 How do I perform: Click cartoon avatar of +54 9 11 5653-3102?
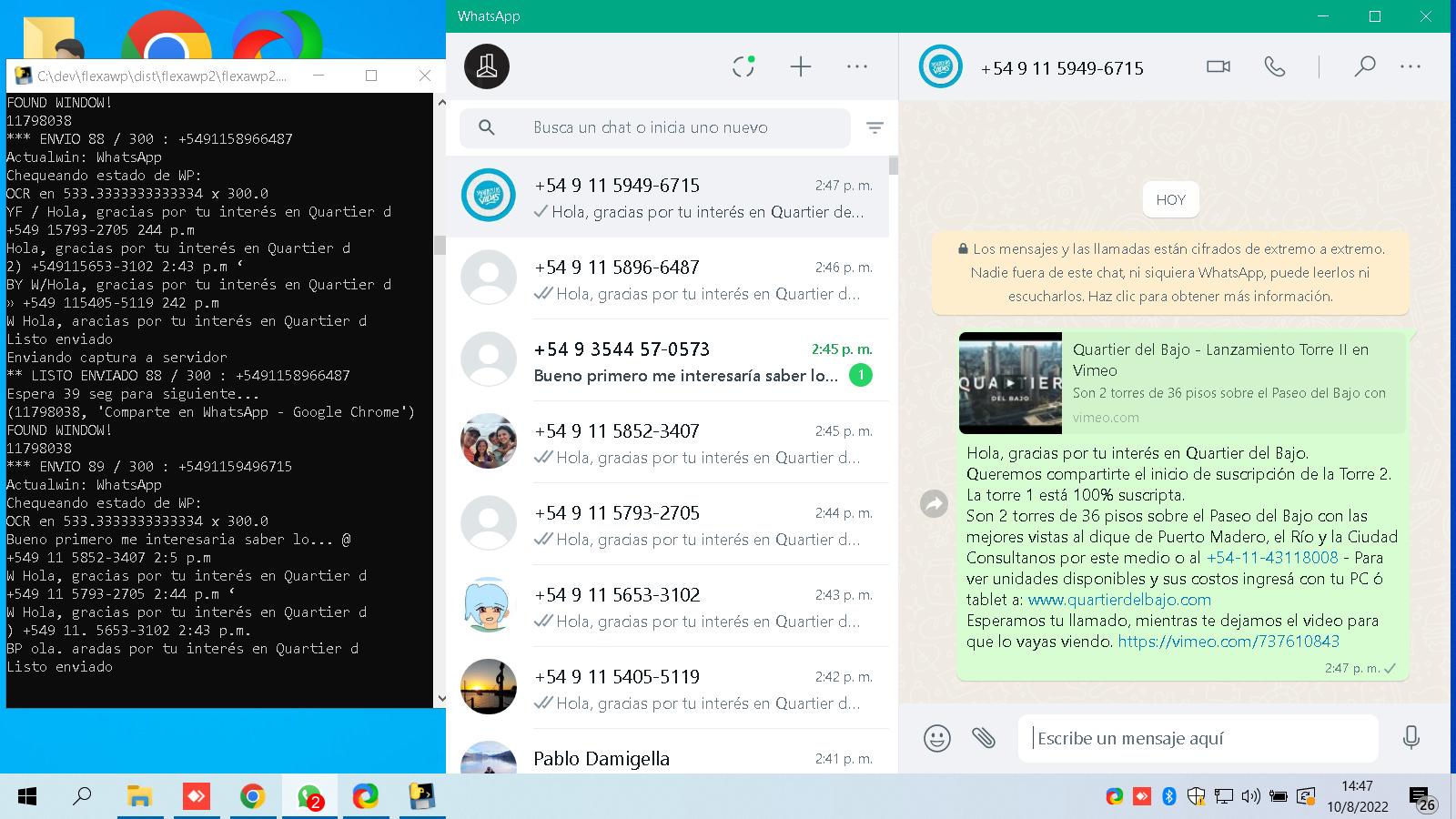pos(489,604)
